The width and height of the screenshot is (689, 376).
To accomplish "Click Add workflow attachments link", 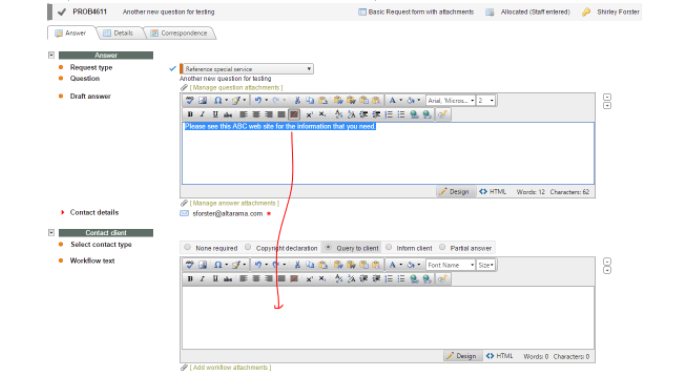I will [x=230, y=367].
